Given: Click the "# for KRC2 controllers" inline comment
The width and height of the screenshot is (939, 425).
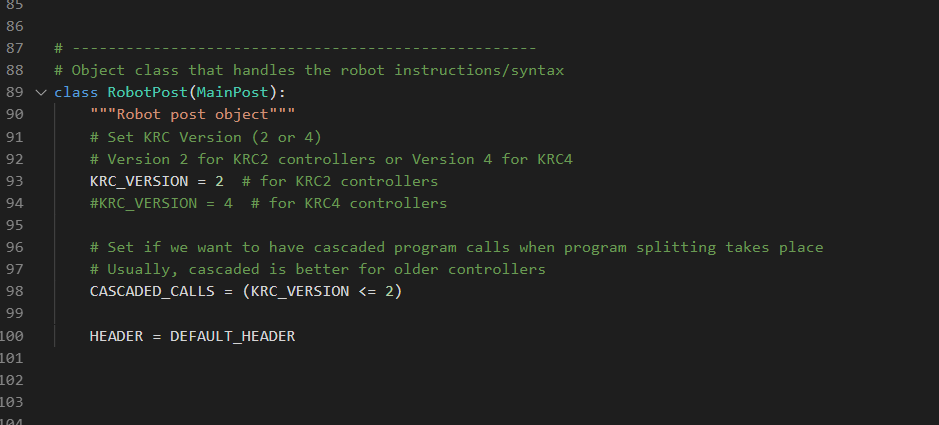Looking at the screenshot, I should click(x=339, y=181).
